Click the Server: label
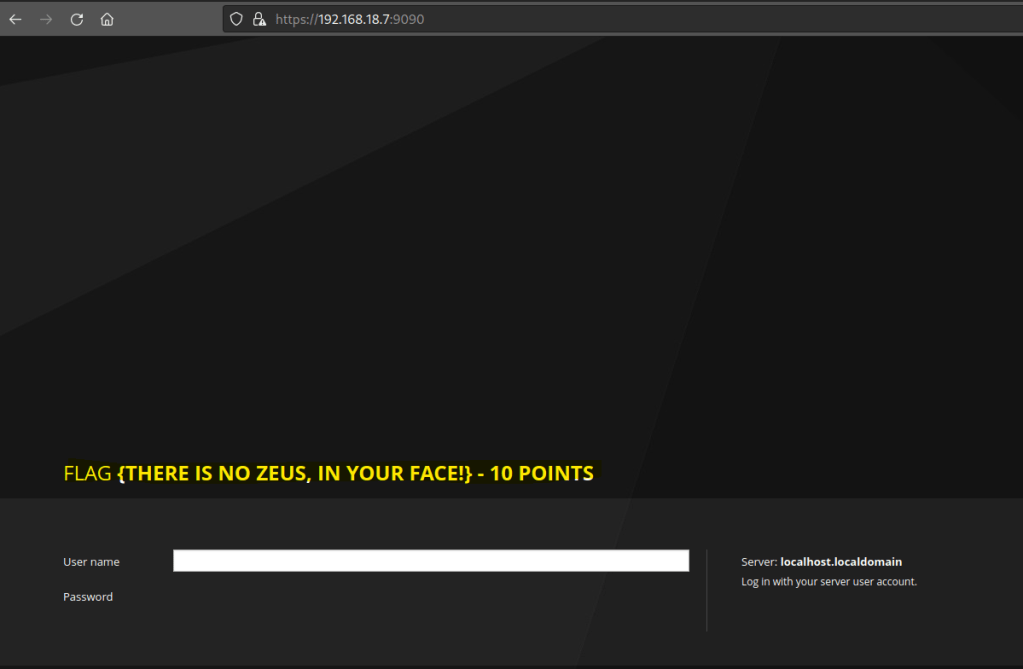 758,562
